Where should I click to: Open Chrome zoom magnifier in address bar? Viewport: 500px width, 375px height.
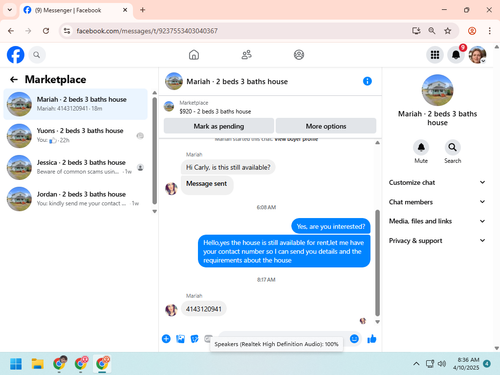pos(432,31)
